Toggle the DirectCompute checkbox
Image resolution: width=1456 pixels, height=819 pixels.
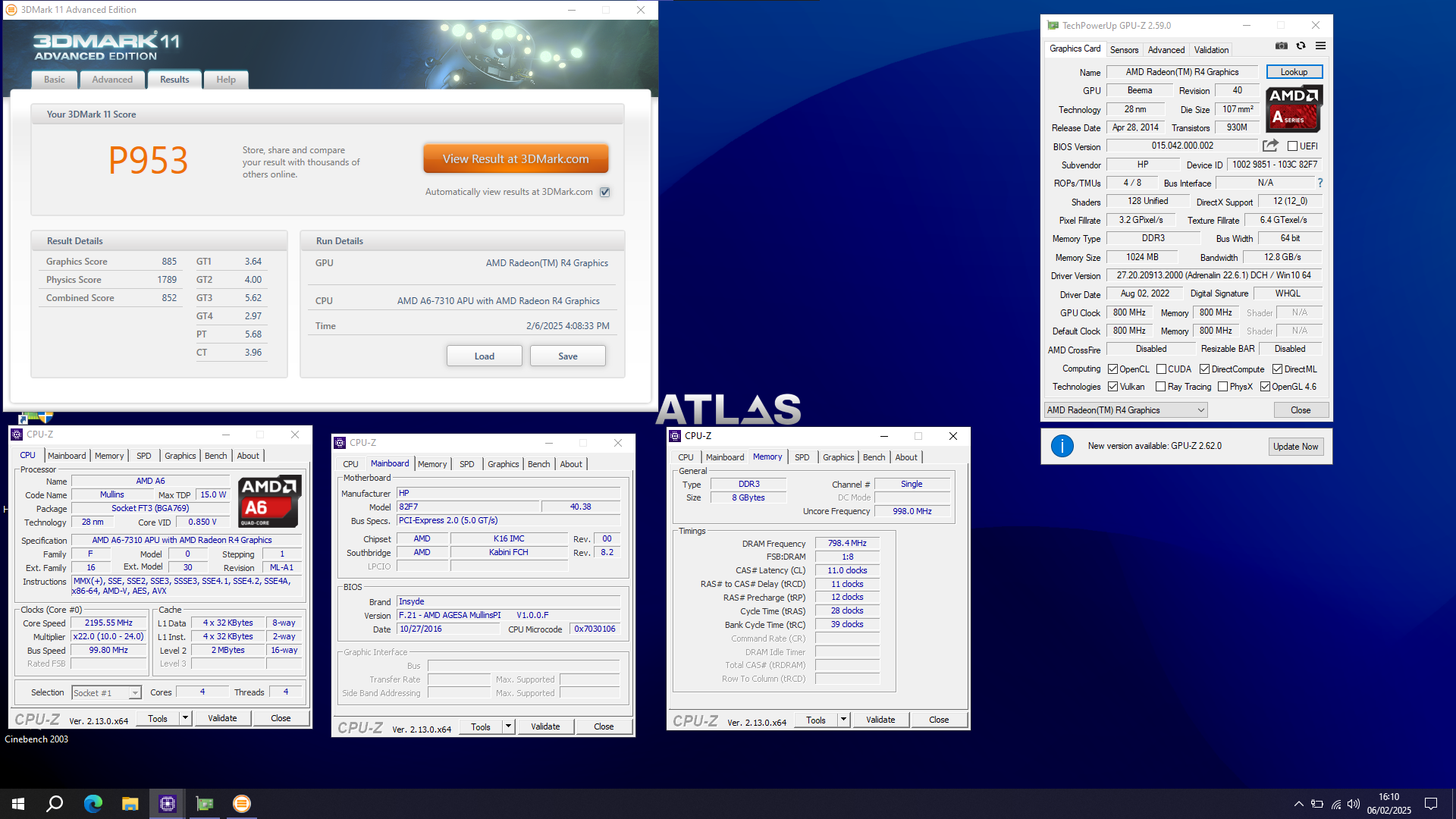pyautogui.click(x=1204, y=369)
